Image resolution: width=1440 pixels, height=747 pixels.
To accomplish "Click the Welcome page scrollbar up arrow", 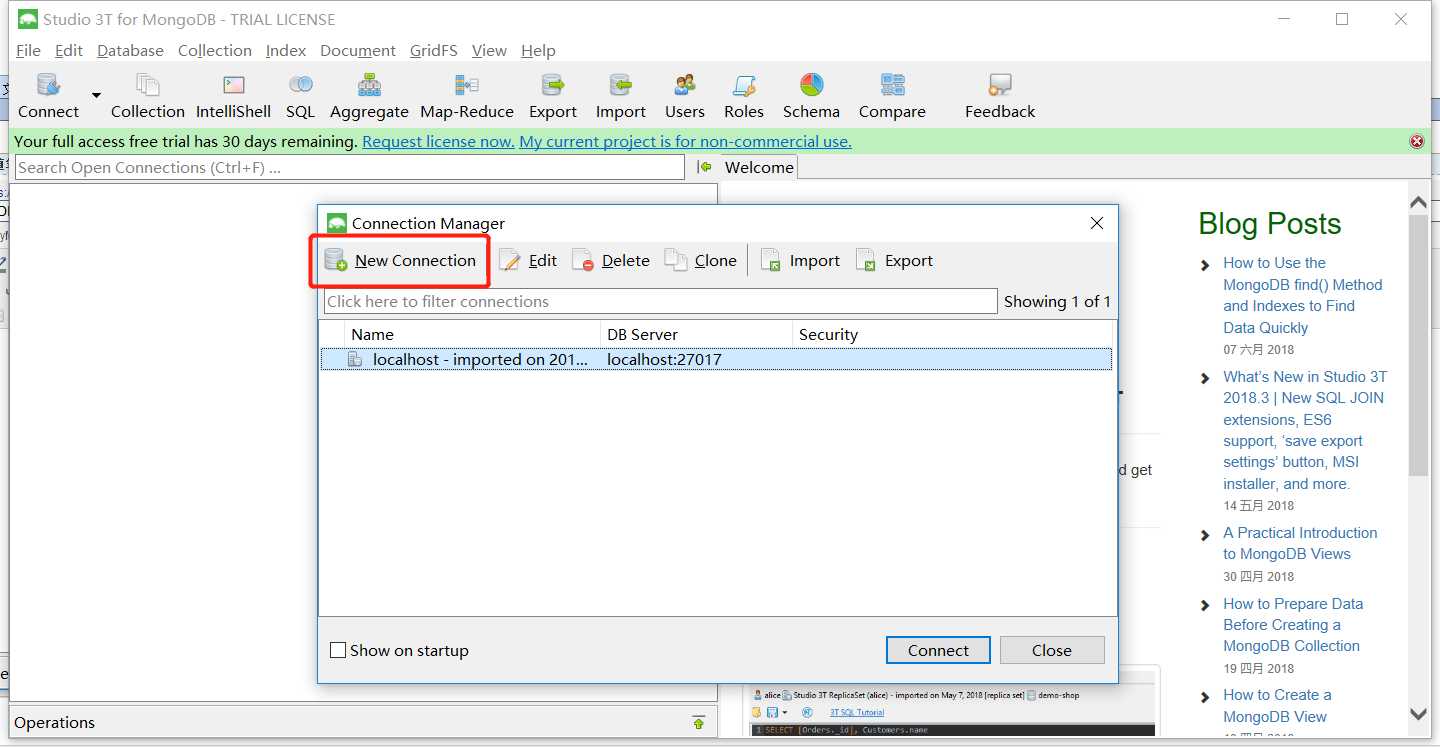I will [x=1418, y=203].
